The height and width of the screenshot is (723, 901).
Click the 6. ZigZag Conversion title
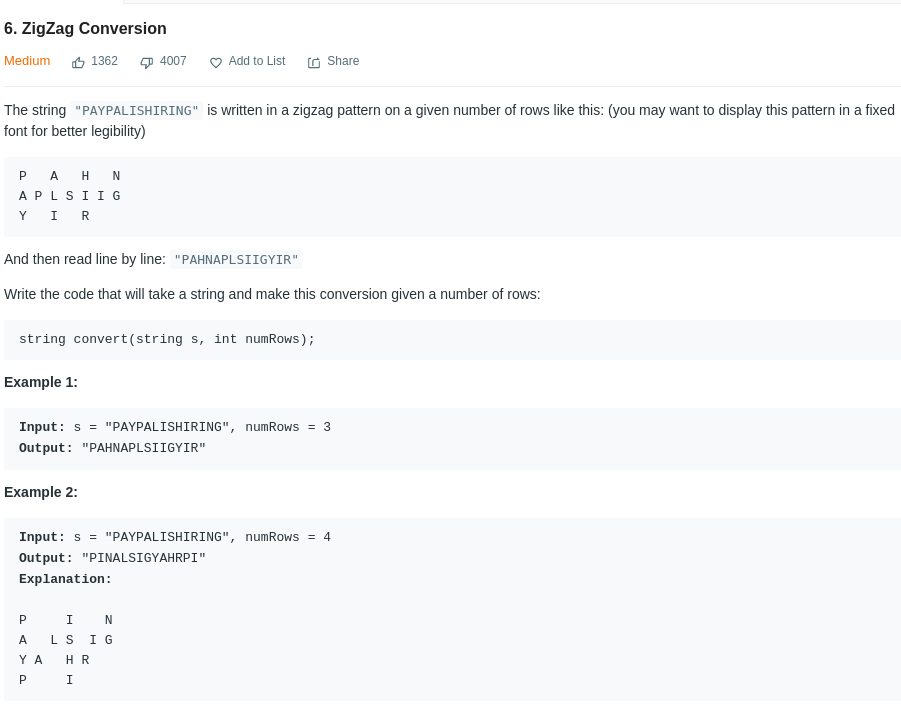click(85, 29)
